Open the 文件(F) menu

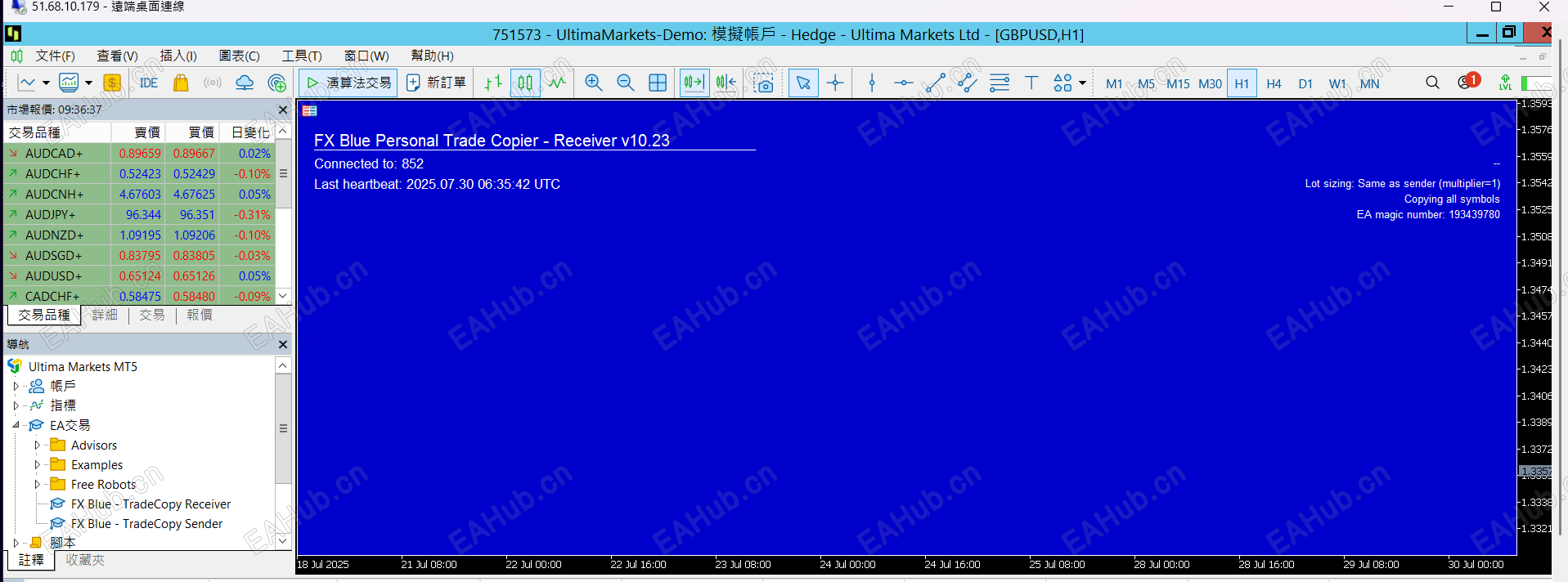coord(55,56)
